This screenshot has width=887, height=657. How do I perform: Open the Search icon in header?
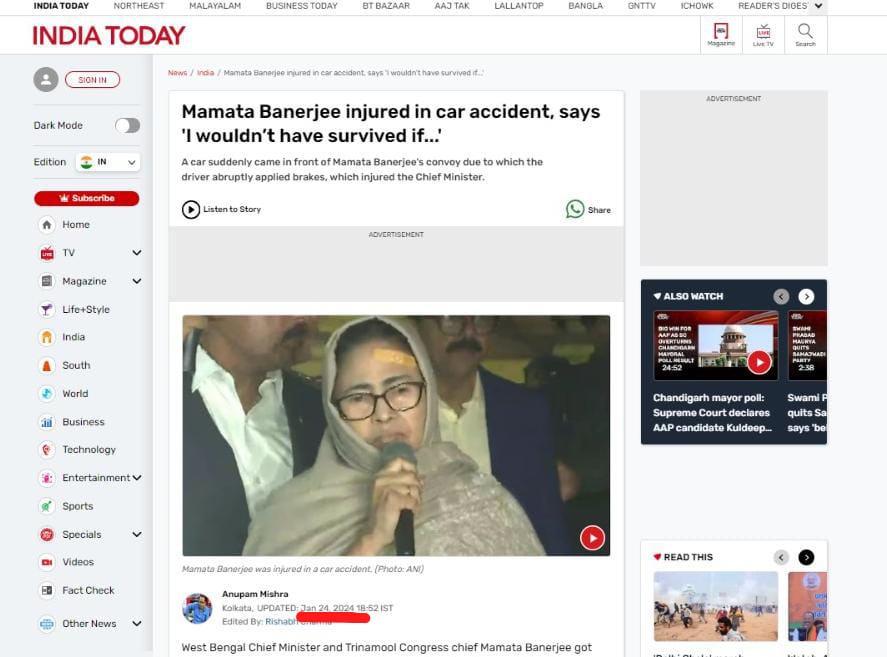coord(805,34)
